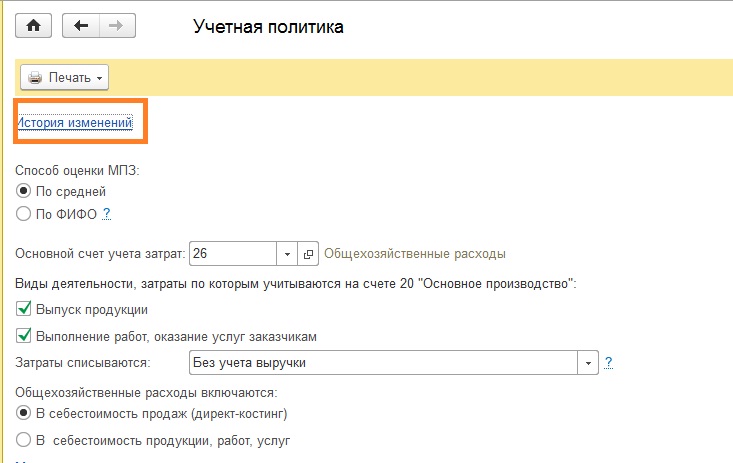This screenshot has width=733, height=463.
Task: Select По ФИФО radio option
Action: (23, 214)
